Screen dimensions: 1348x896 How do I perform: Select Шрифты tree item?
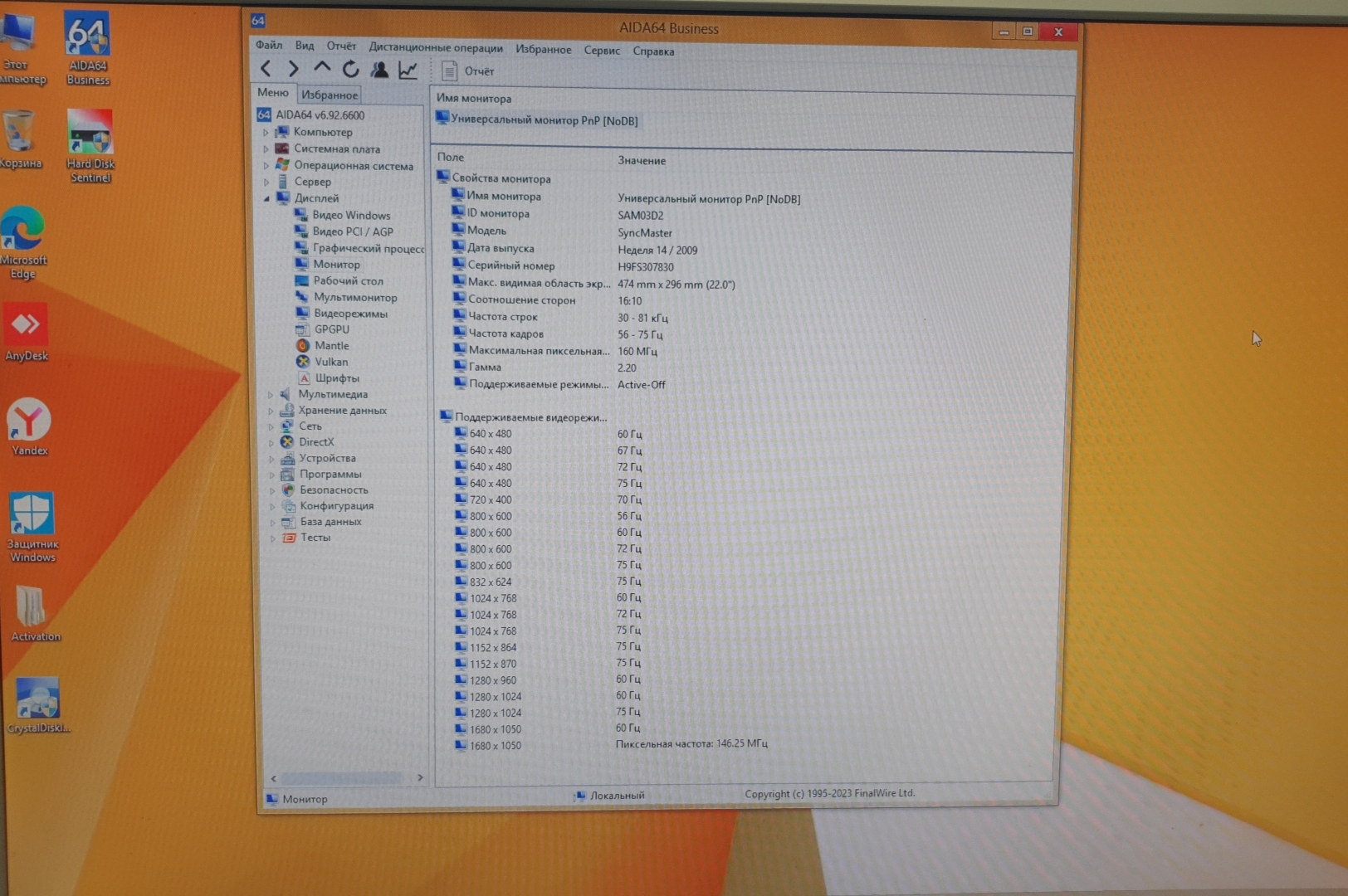pos(329,378)
